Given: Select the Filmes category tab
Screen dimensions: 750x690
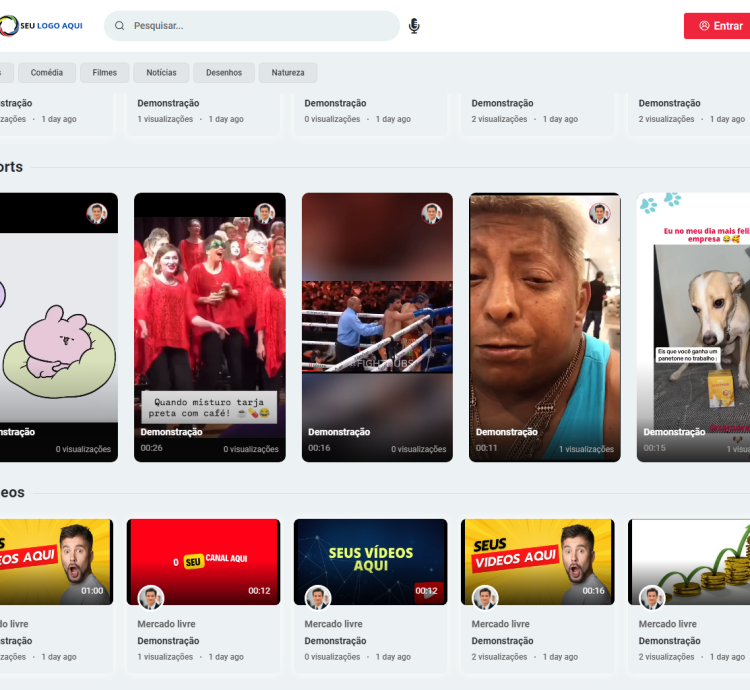Looking at the screenshot, I should (105, 73).
